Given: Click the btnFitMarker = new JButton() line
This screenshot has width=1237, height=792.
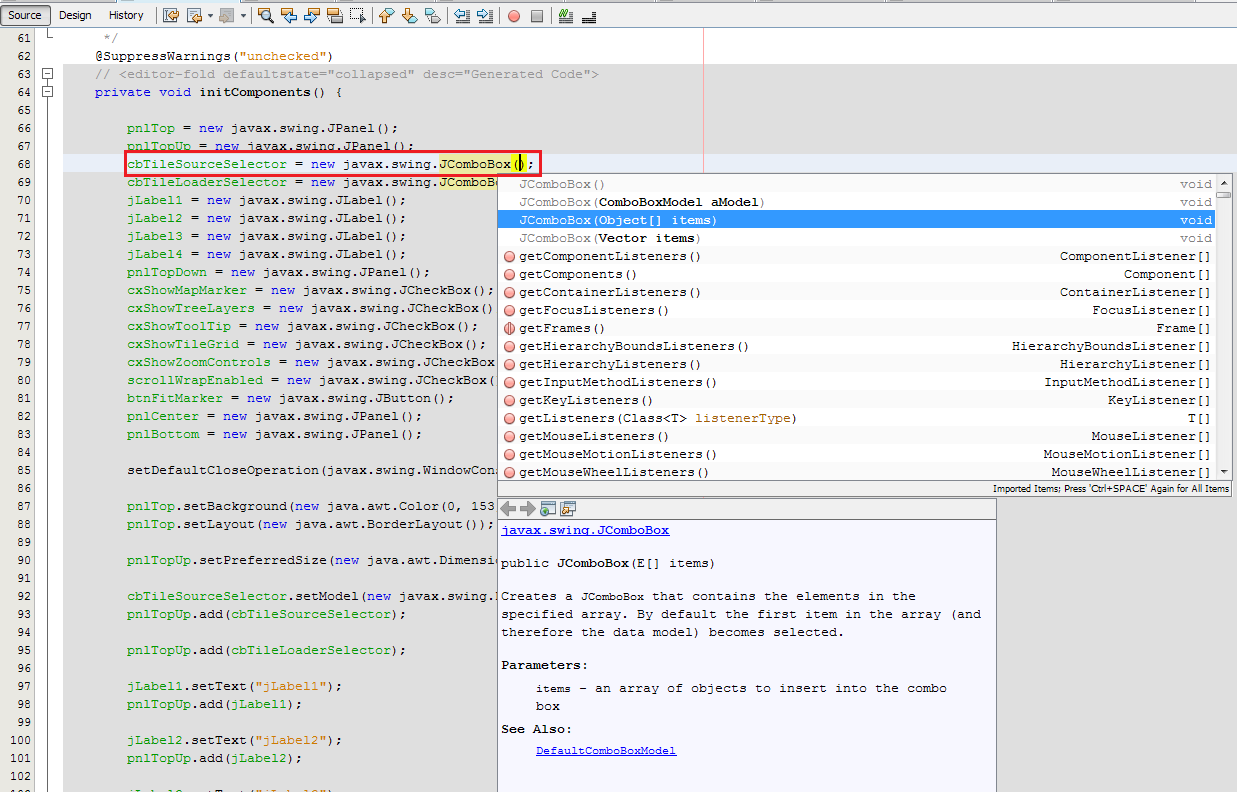Looking at the screenshot, I should click(x=291, y=398).
